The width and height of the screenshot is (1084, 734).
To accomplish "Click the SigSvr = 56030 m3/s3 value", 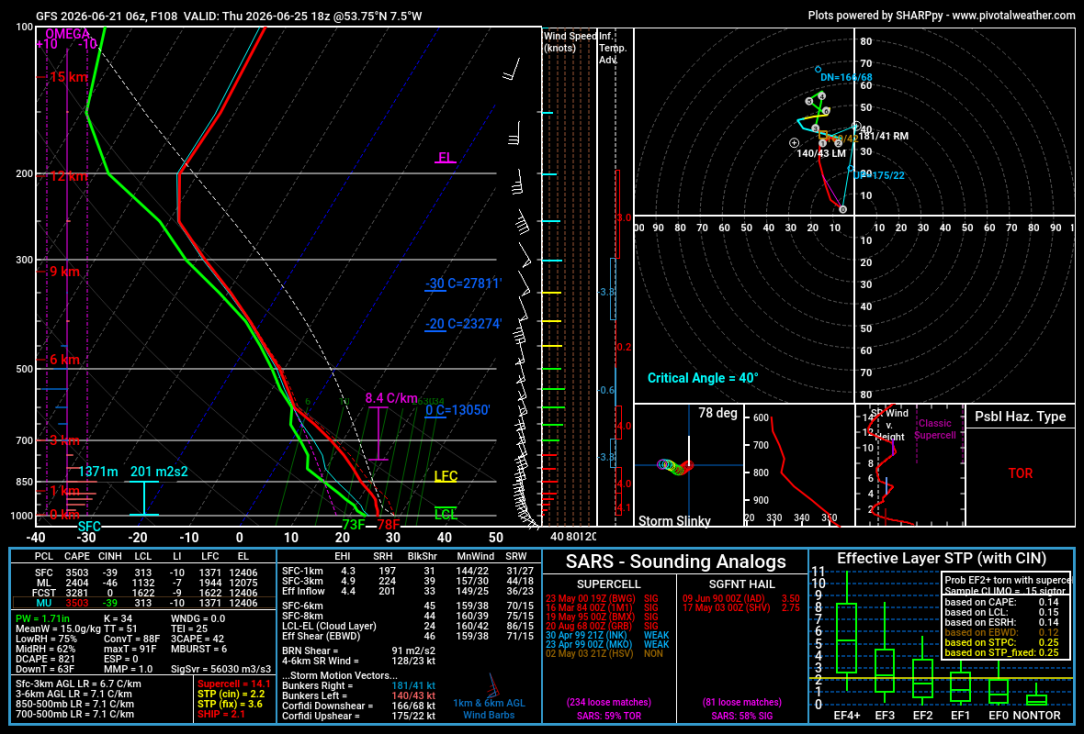I will pos(221,669).
